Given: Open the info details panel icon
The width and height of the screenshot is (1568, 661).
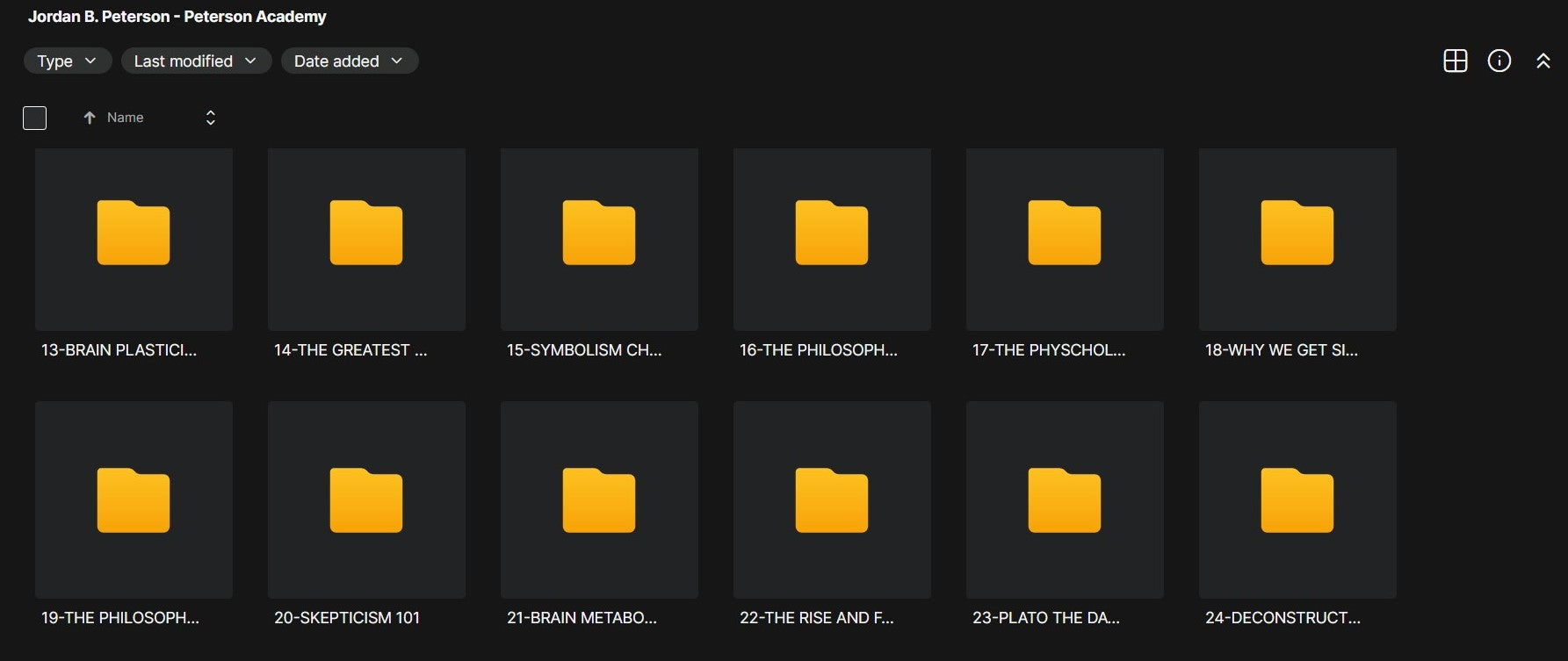Looking at the screenshot, I should [x=1499, y=61].
